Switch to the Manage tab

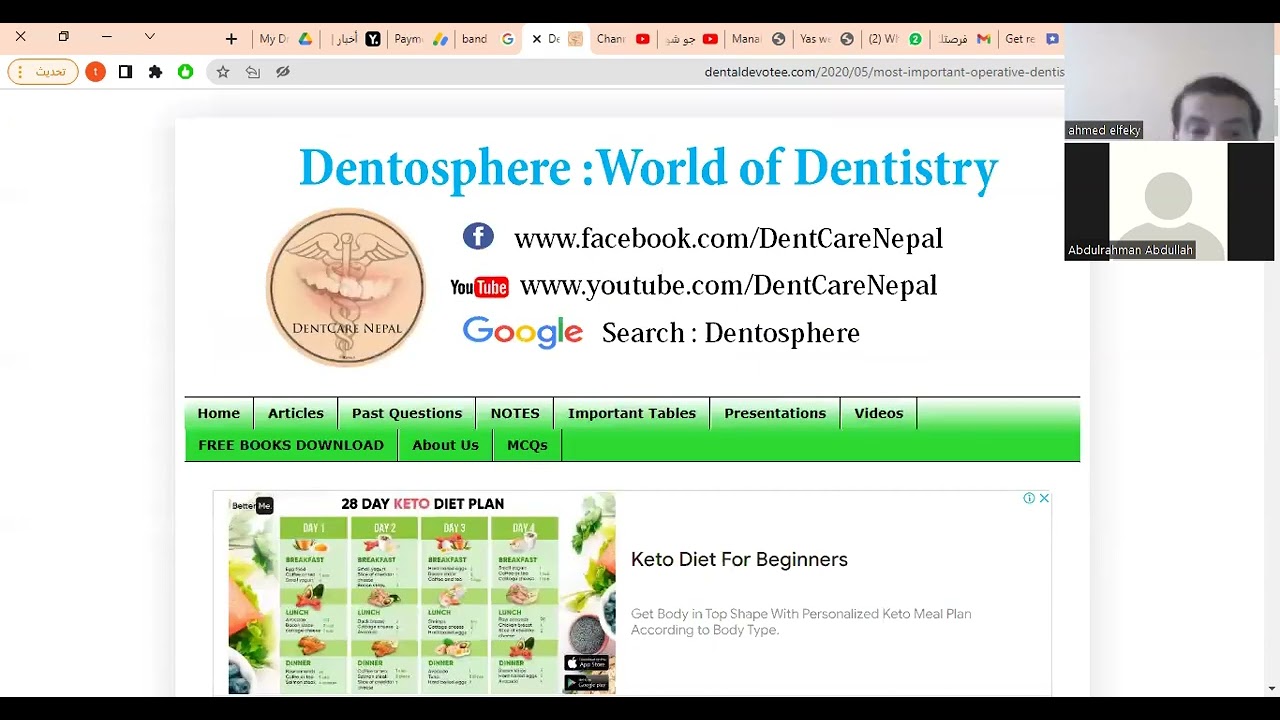pos(758,39)
